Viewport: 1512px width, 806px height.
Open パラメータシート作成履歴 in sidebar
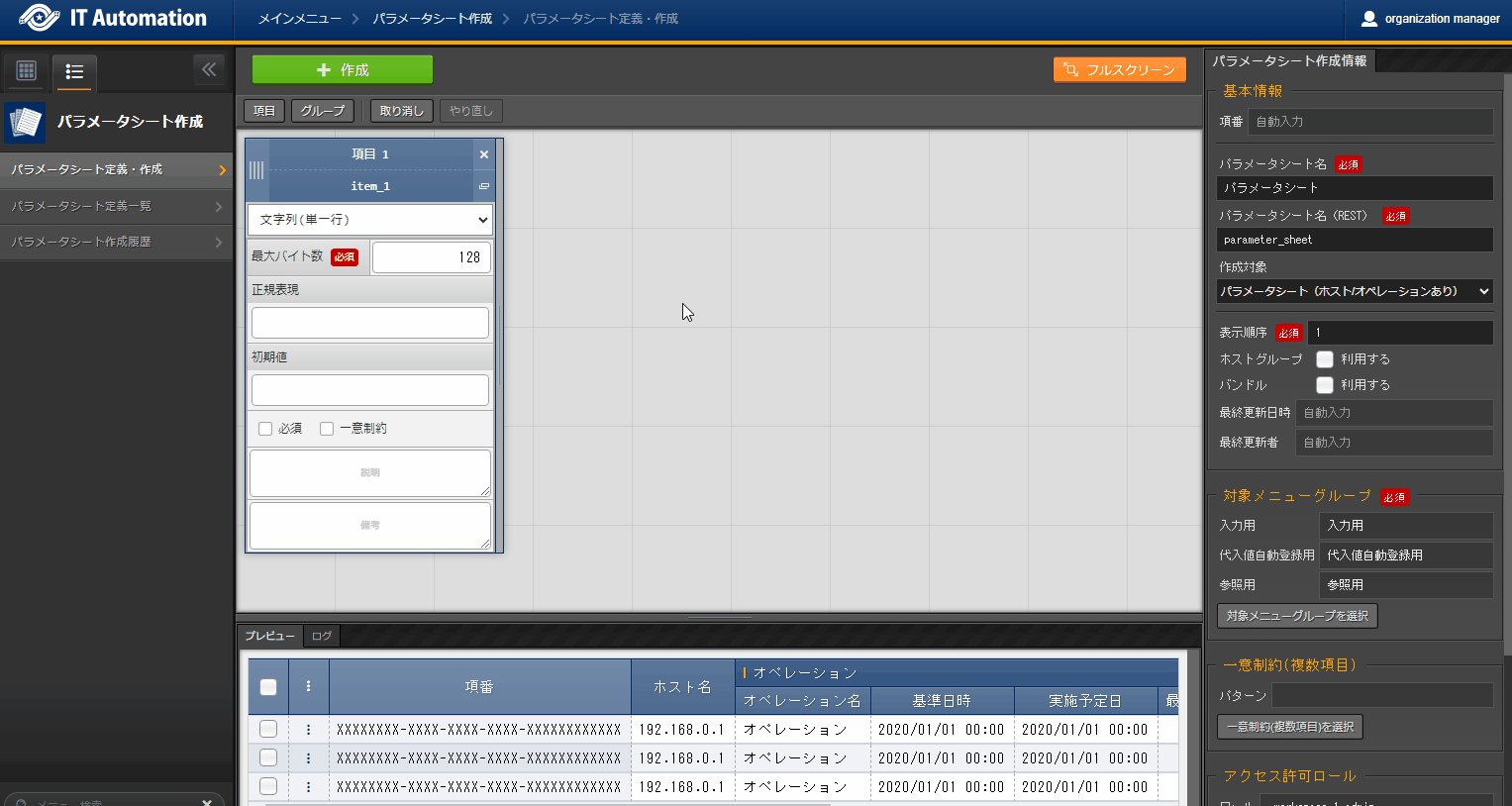116,242
